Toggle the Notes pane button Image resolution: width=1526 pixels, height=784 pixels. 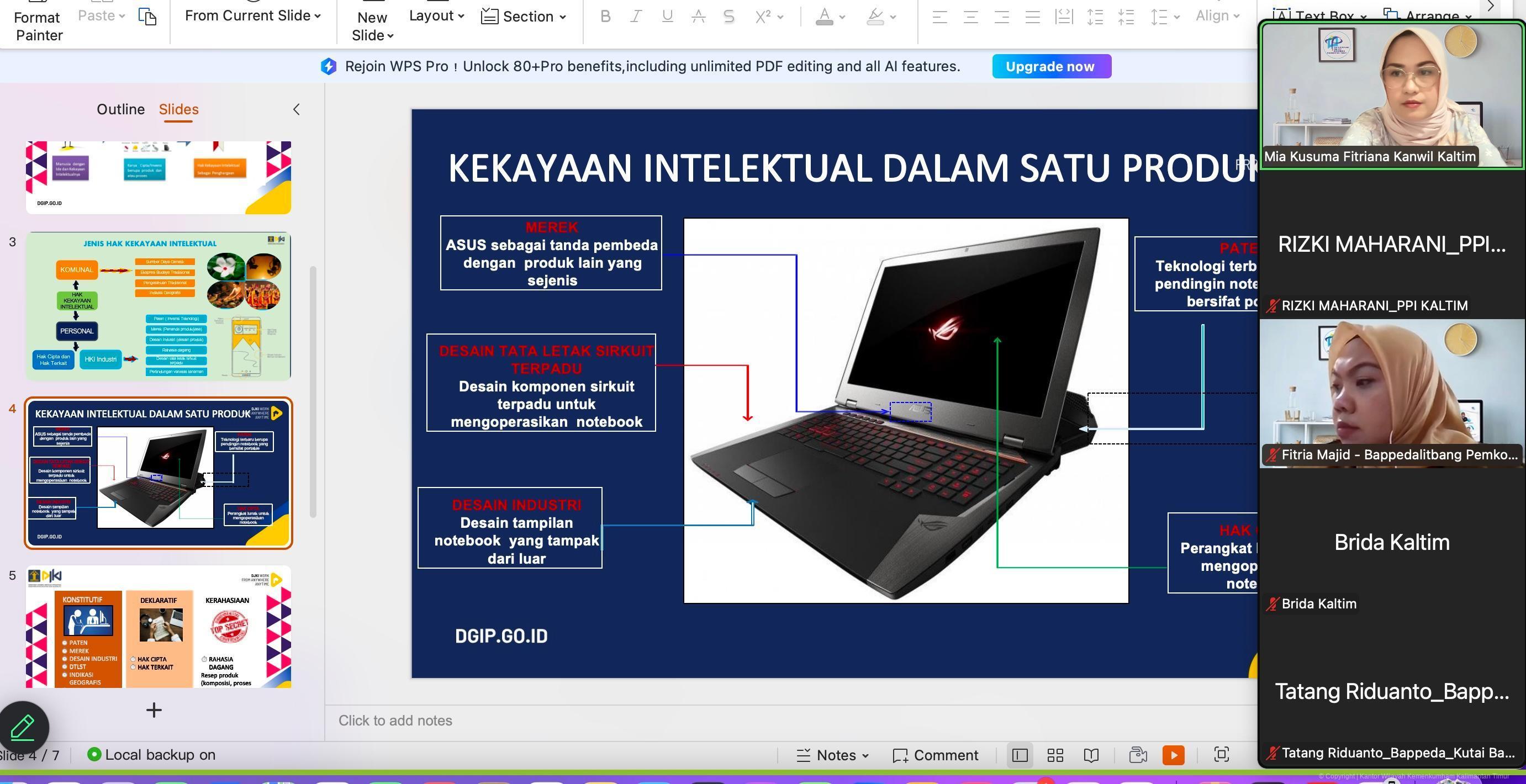[832, 755]
